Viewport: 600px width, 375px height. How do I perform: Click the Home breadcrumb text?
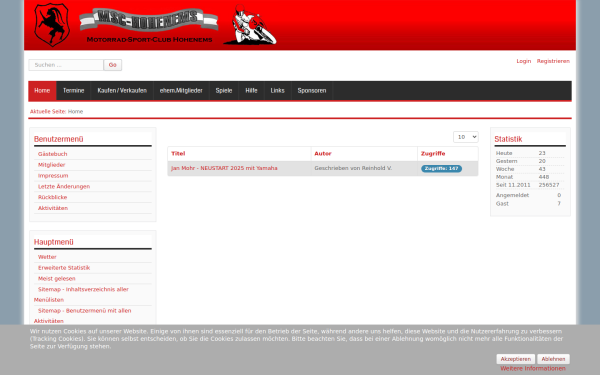tap(75, 112)
